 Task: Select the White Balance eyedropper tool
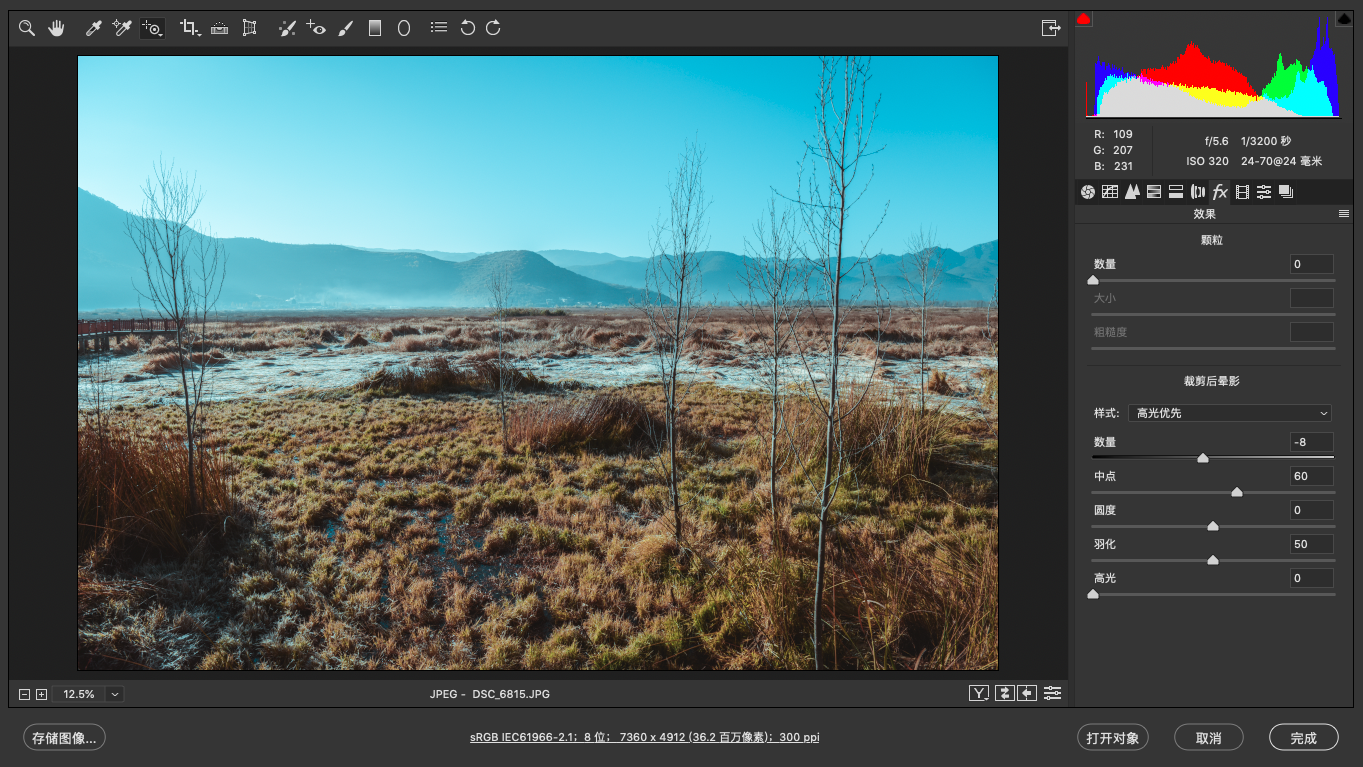(94, 28)
